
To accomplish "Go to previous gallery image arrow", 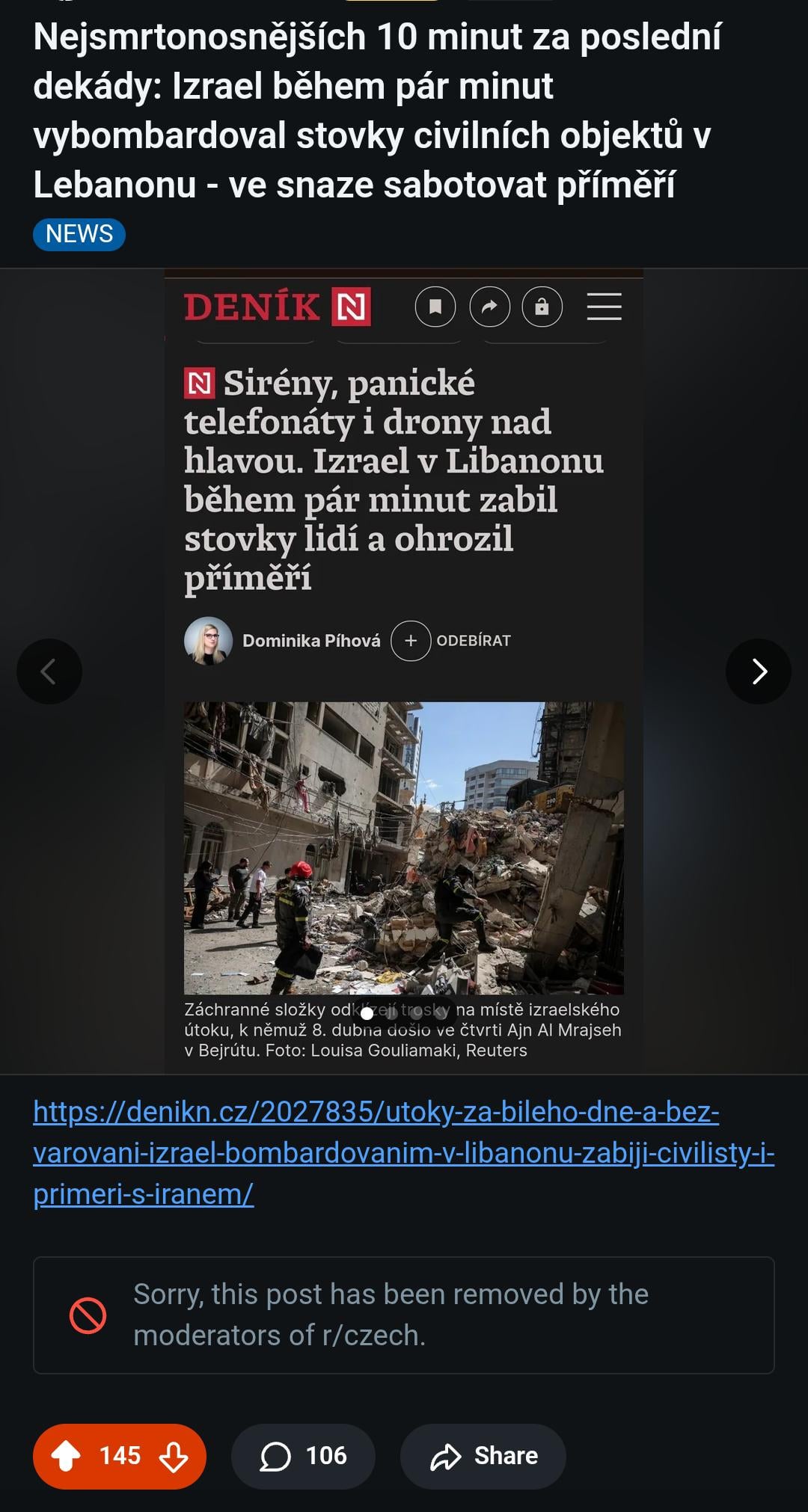I will point(49,672).
